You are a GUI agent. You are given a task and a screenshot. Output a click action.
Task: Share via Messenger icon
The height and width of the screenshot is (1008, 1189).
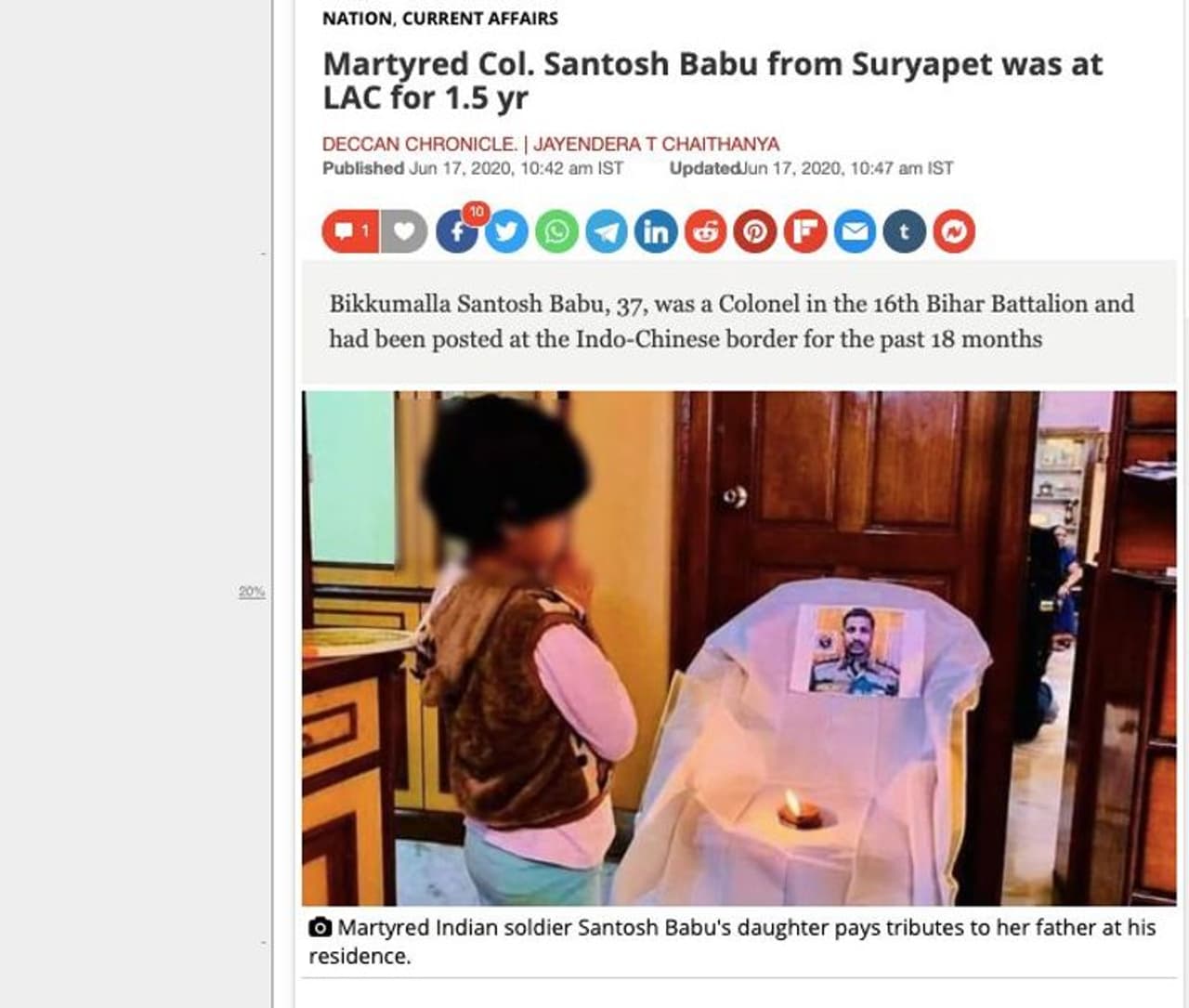pyautogui.click(x=954, y=231)
